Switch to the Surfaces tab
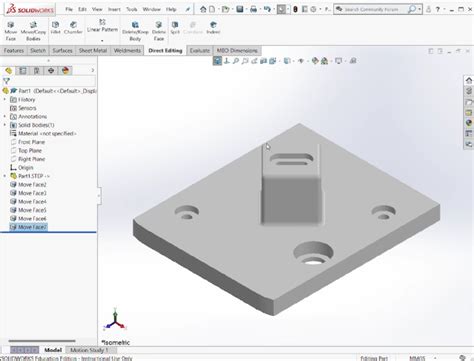Viewport: 474px width, 361px height. [x=62, y=50]
